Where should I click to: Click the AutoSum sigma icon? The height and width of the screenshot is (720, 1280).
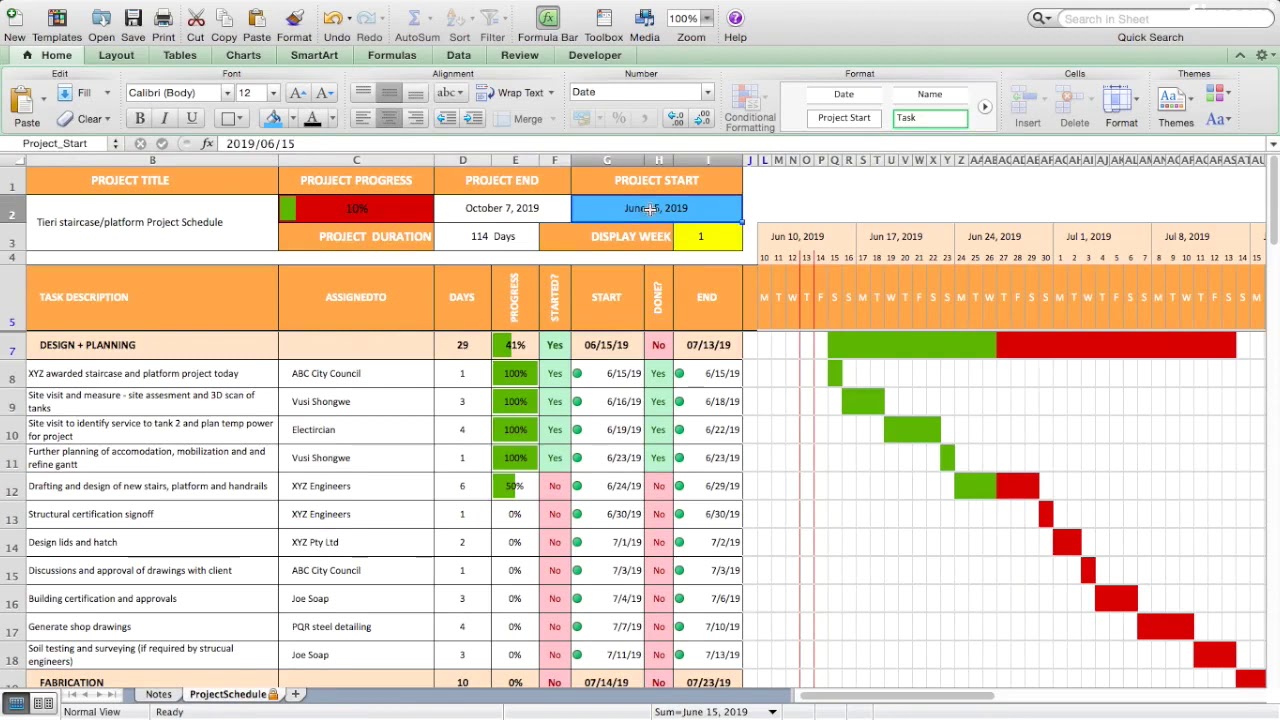413,18
